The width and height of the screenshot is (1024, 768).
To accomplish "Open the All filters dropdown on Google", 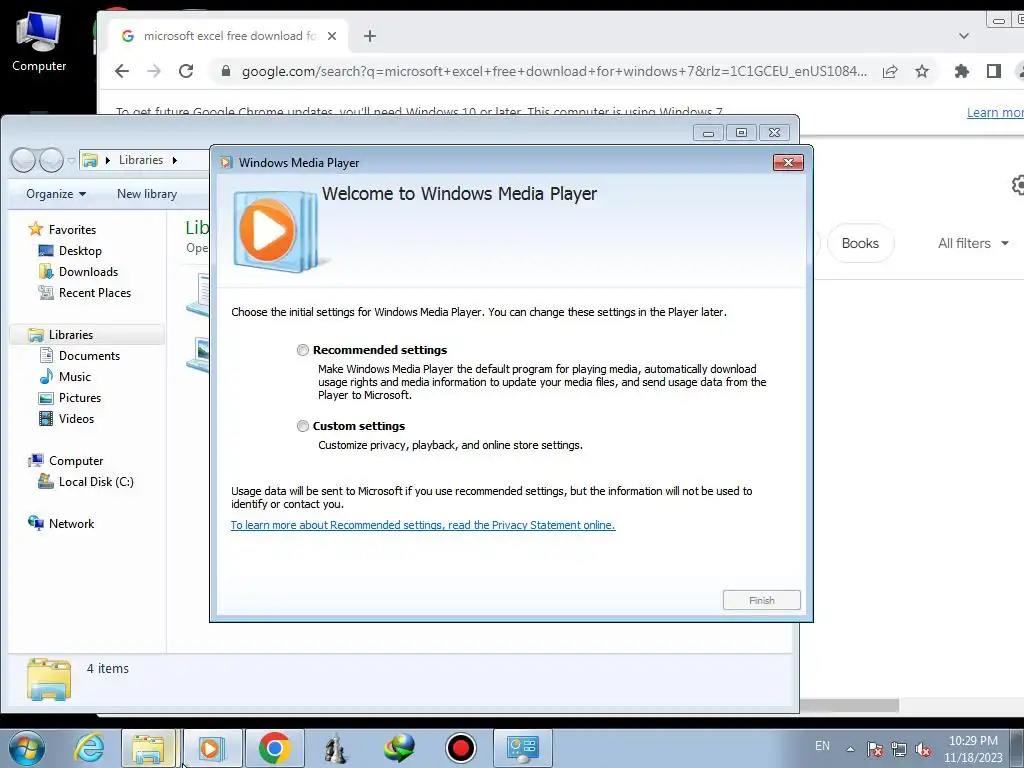I will (x=973, y=243).
